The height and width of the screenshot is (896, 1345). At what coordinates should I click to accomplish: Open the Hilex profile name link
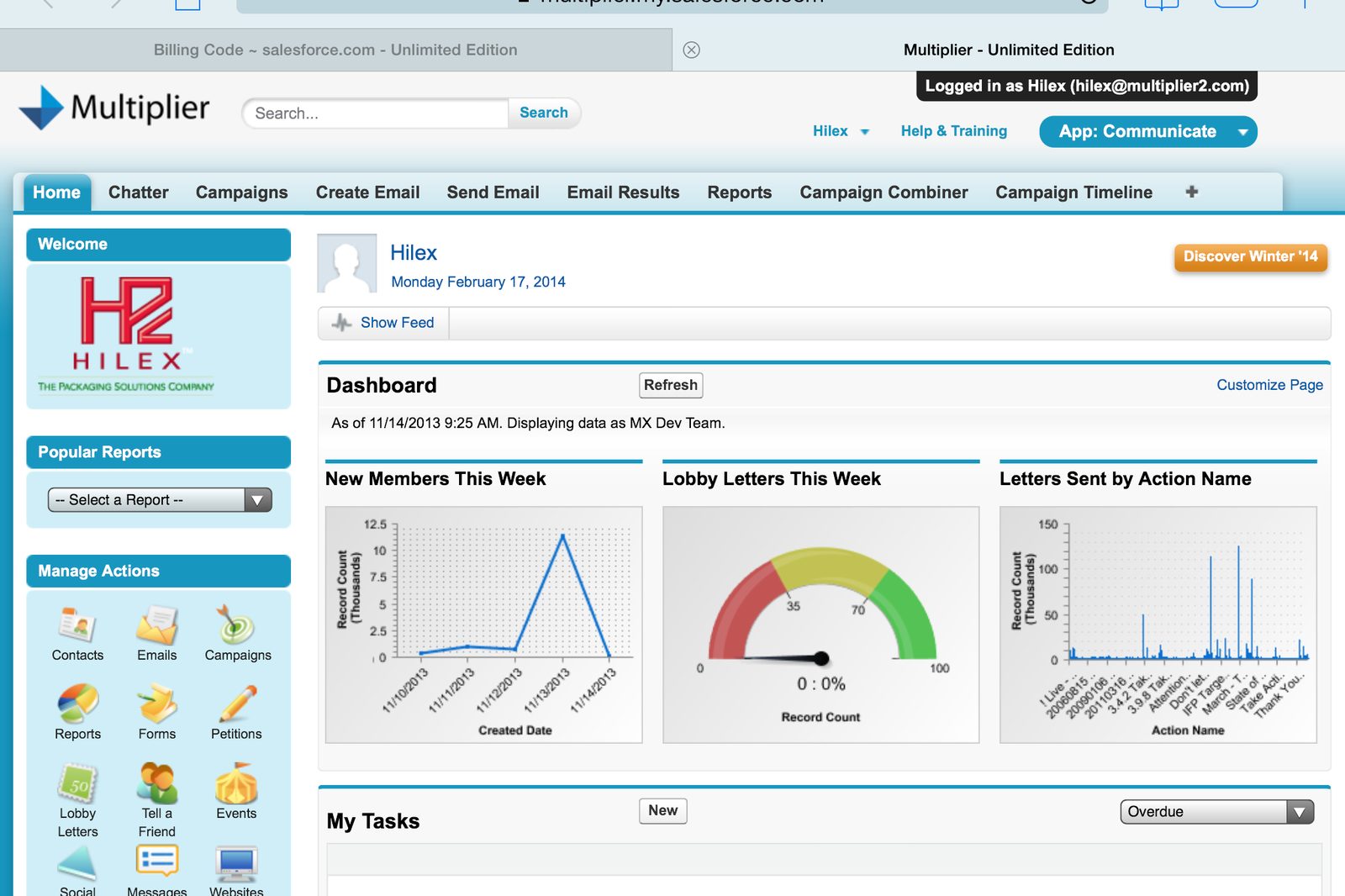pyautogui.click(x=414, y=253)
